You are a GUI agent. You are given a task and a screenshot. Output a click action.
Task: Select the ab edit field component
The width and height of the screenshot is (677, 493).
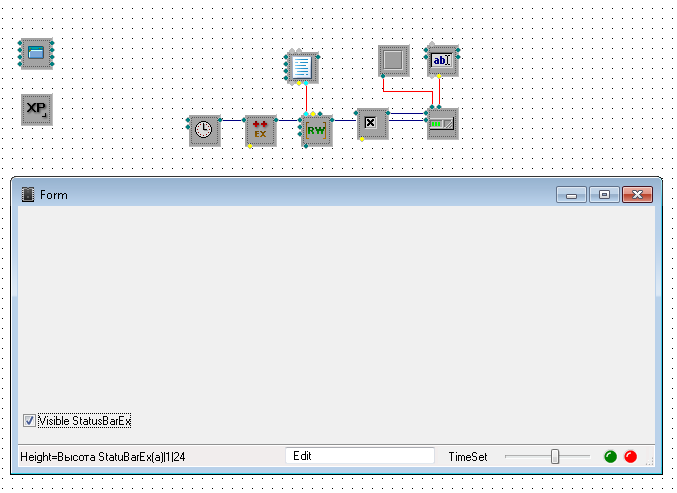coord(442,60)
